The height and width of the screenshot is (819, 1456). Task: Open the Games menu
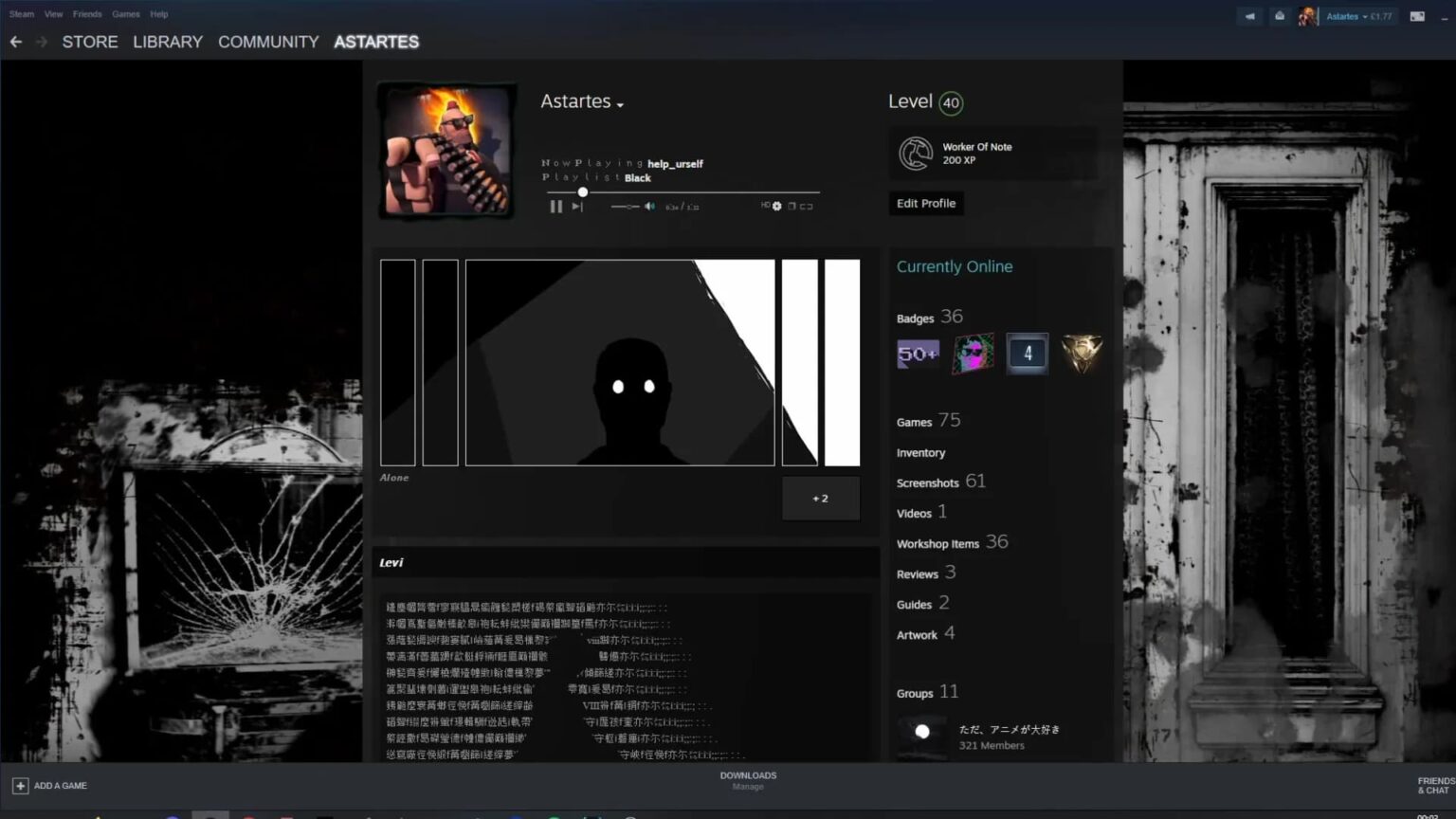click(125, 13)
